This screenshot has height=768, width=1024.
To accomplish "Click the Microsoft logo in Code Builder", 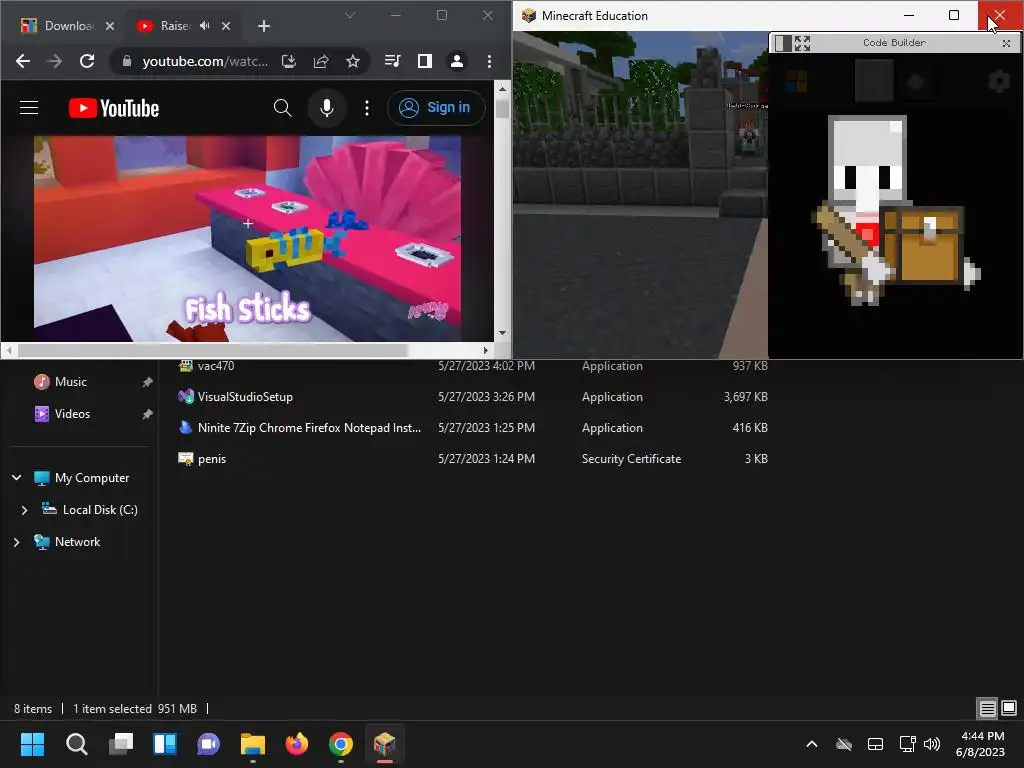I will click(795, 82).
